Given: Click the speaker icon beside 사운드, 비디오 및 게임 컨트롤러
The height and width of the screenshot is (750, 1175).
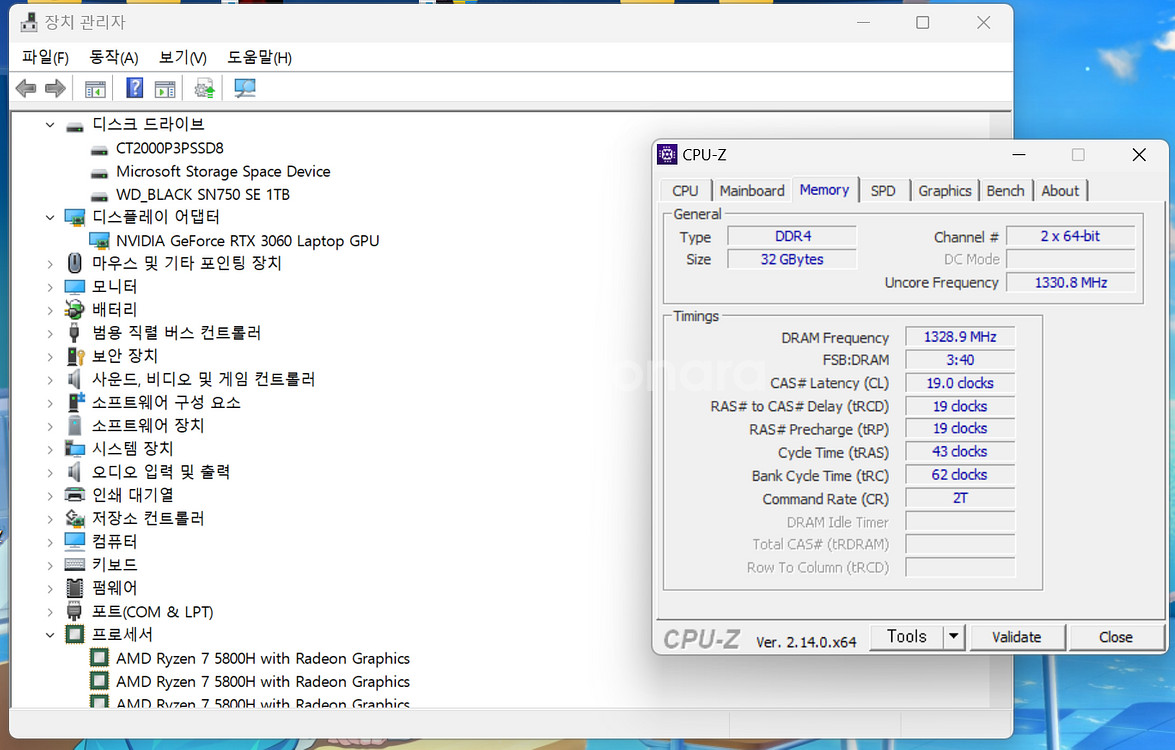Looking at the screenshot, I should coord(74,379).
